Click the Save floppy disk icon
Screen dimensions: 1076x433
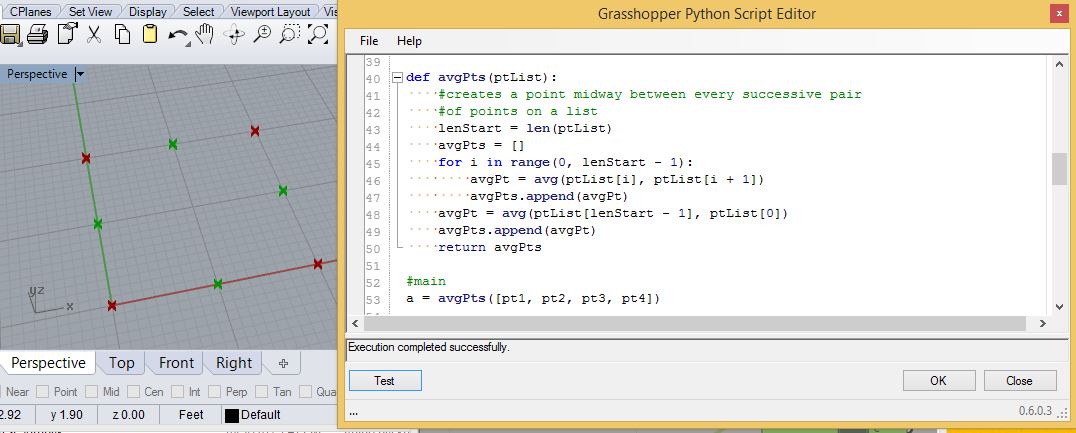tap(9, 34)
